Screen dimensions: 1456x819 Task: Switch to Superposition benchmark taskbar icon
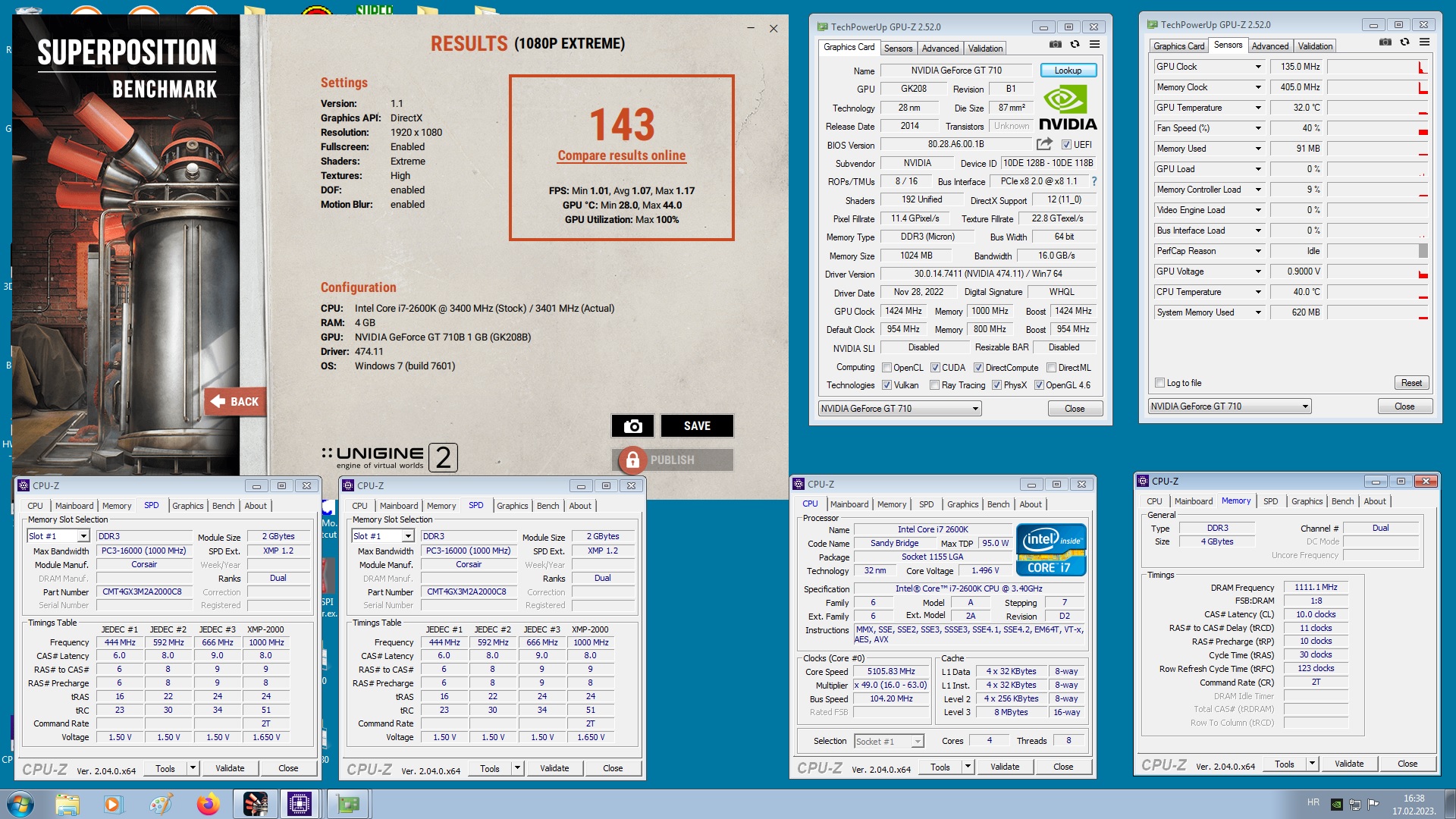coord(255,804)
